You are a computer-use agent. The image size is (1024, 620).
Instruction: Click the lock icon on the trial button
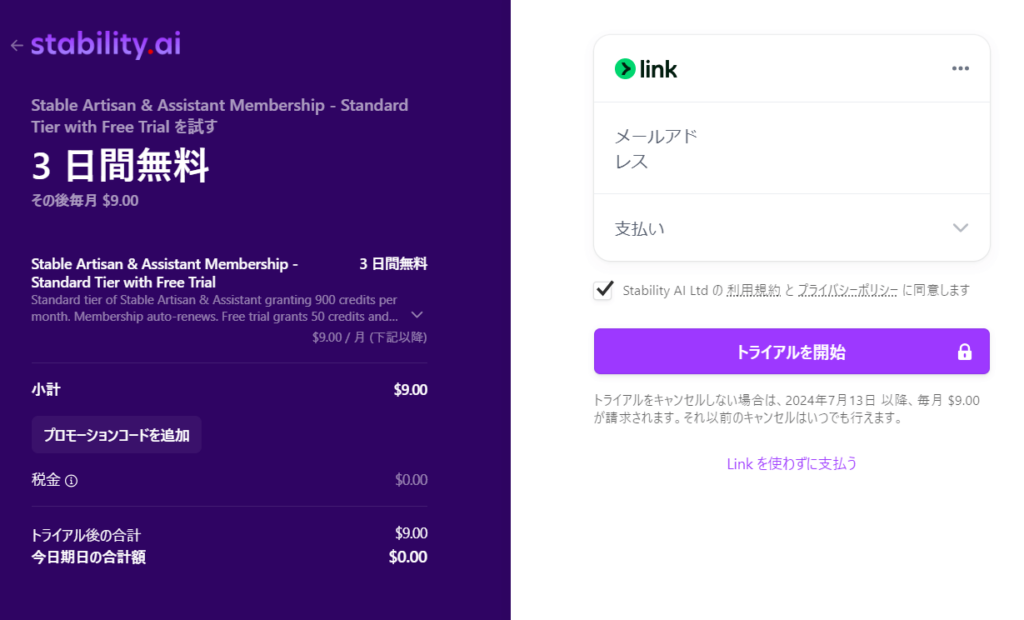point(965,352)
